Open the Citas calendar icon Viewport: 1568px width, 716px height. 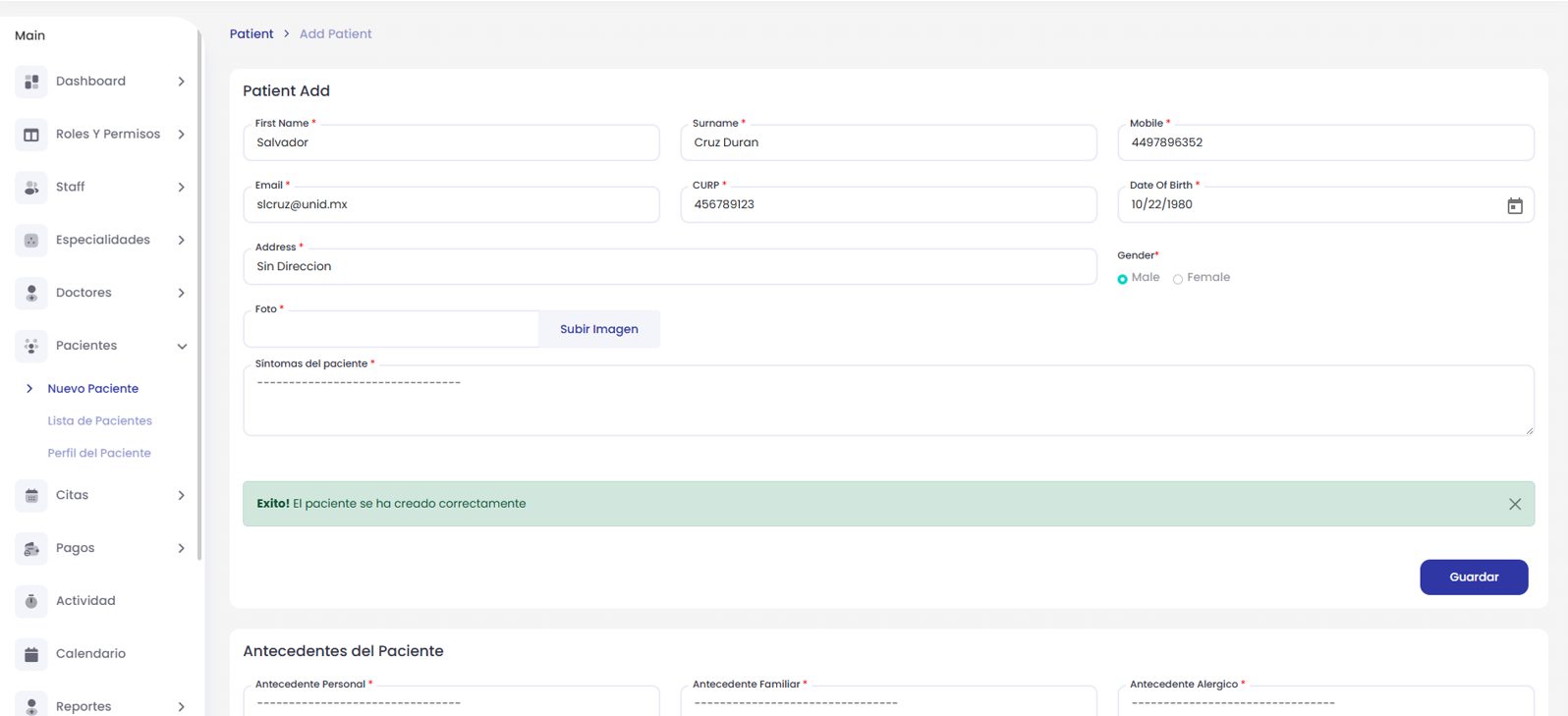[x=31, y=496]
